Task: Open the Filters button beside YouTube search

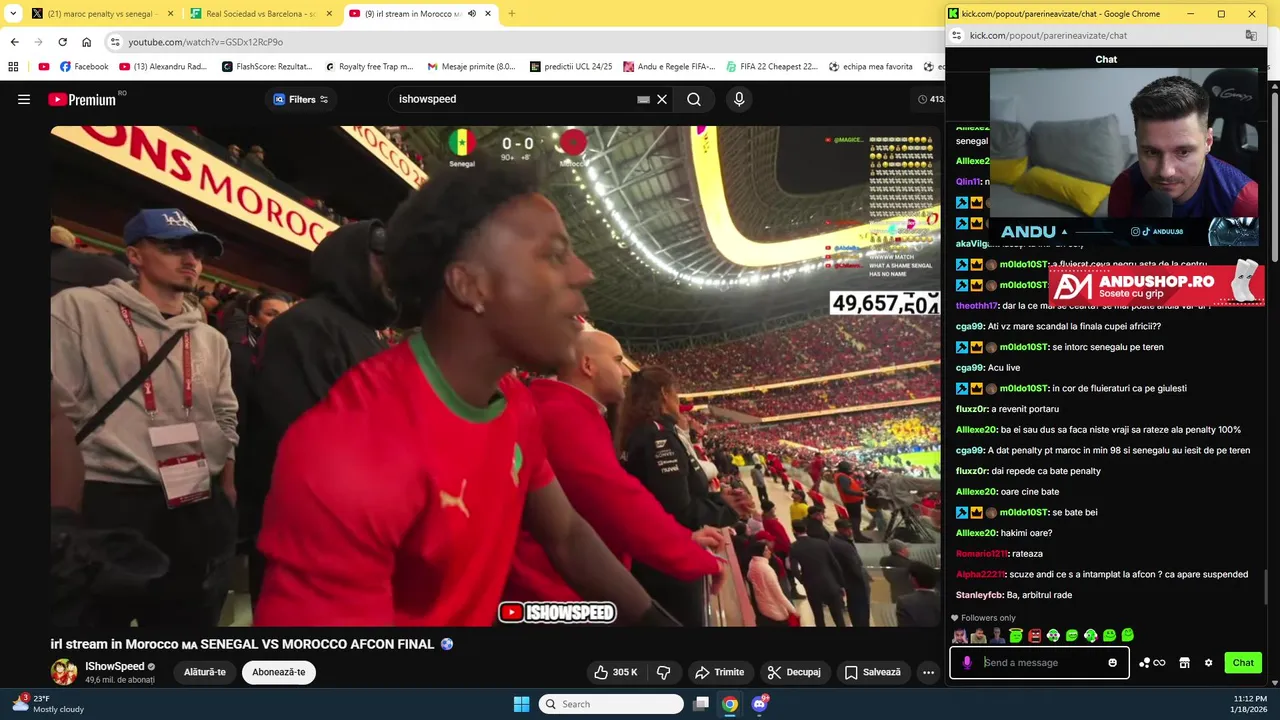Action: pos(301,99)
